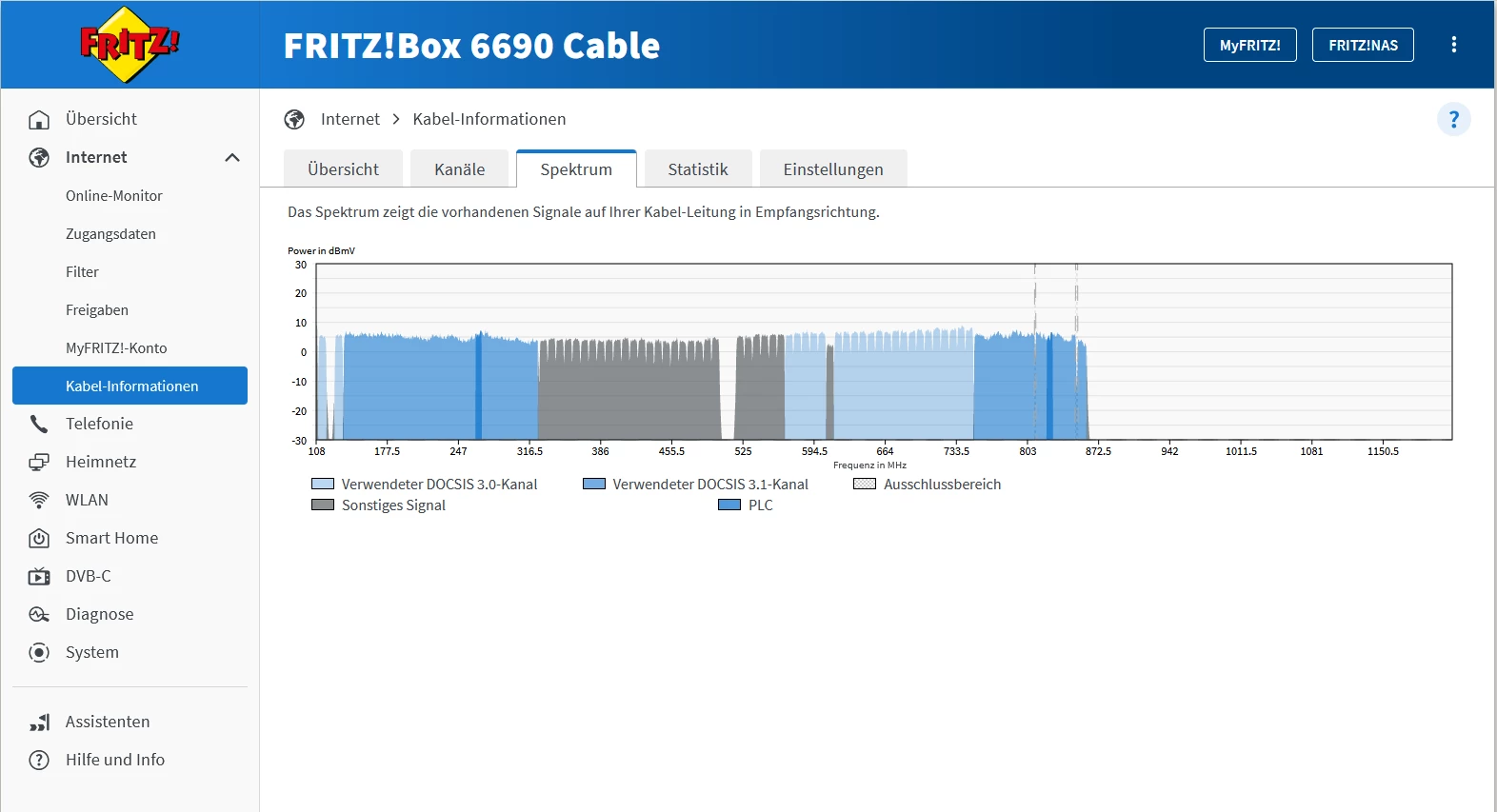This screenshot has height=812, width=1497.
Task: Click the Hilfe und Info question icon
Action: [39, 760]
